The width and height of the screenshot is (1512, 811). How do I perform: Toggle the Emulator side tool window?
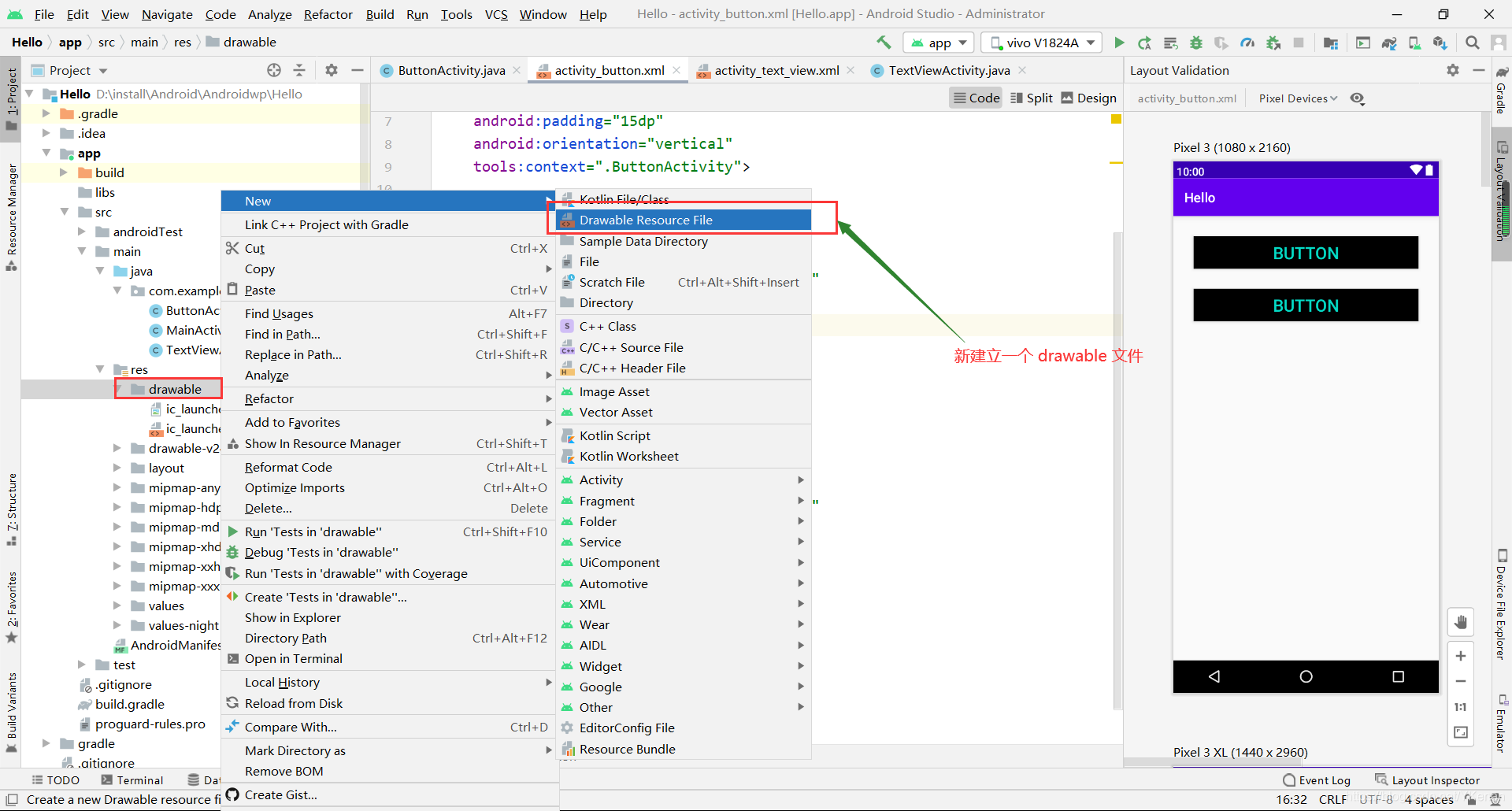1502,723
